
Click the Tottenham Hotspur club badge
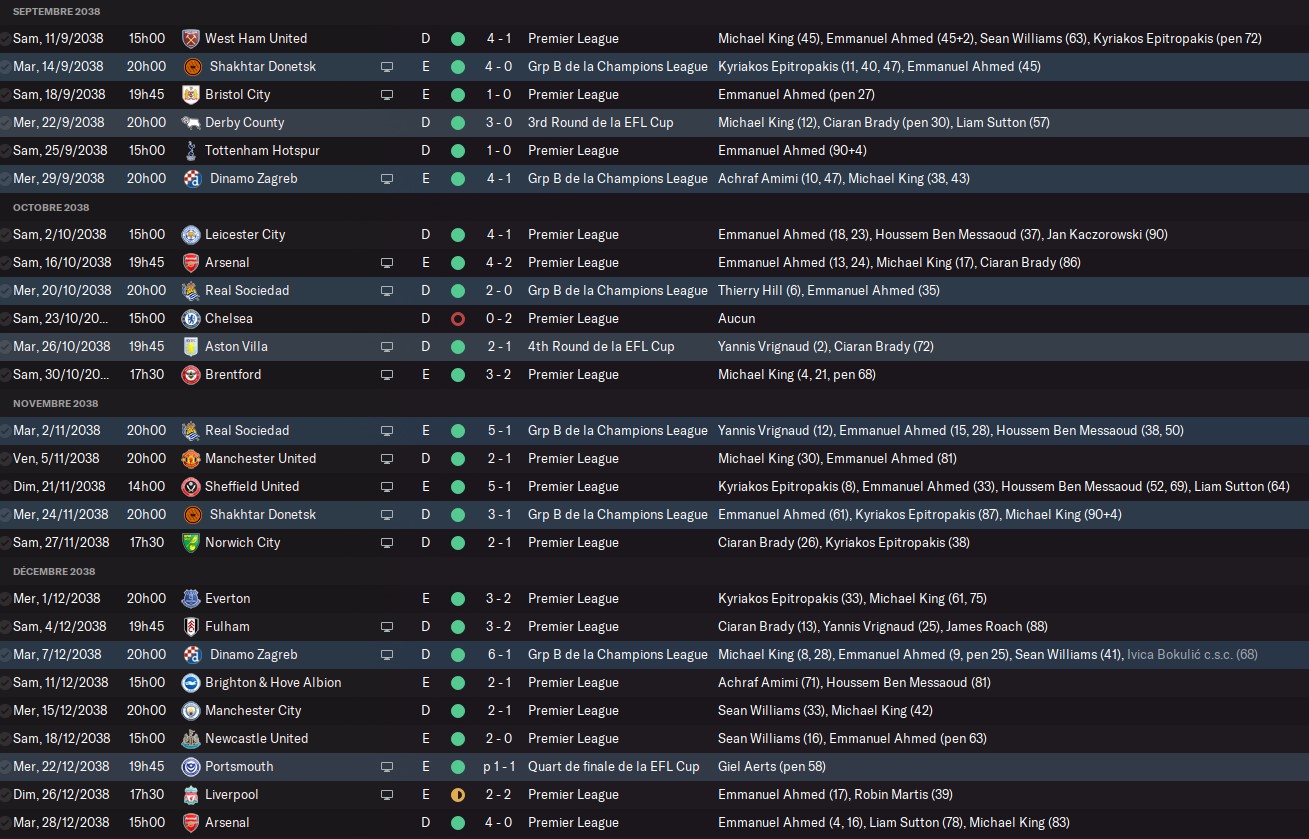pos(190,150)
